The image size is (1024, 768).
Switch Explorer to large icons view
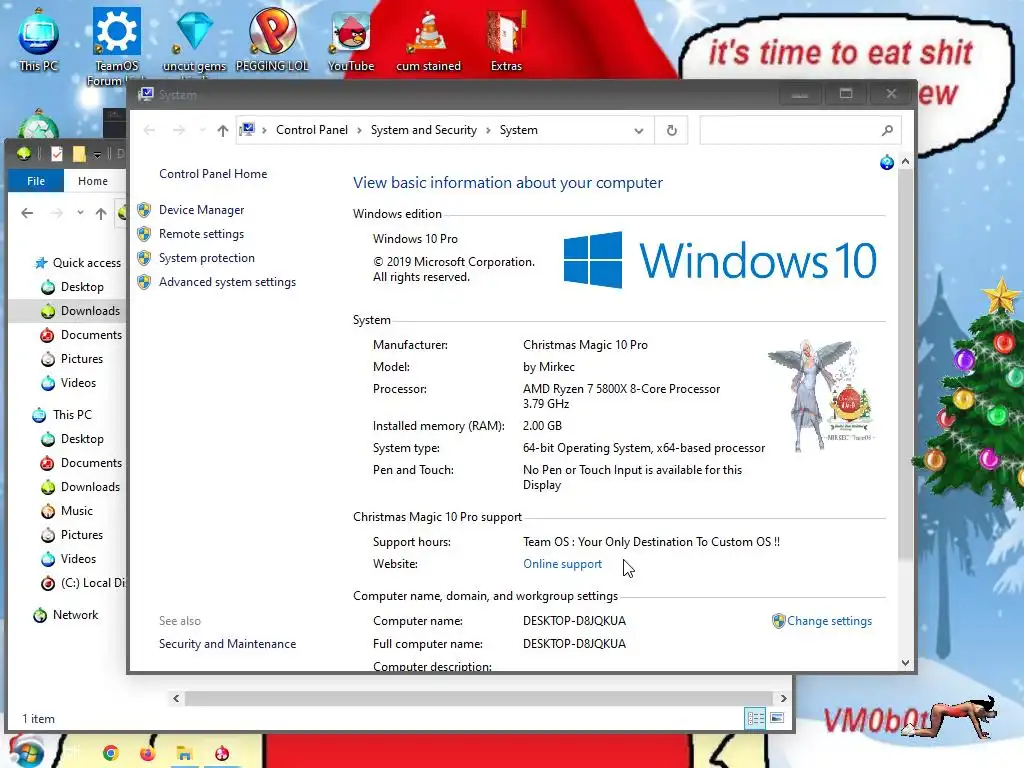[x=776, y=718]
